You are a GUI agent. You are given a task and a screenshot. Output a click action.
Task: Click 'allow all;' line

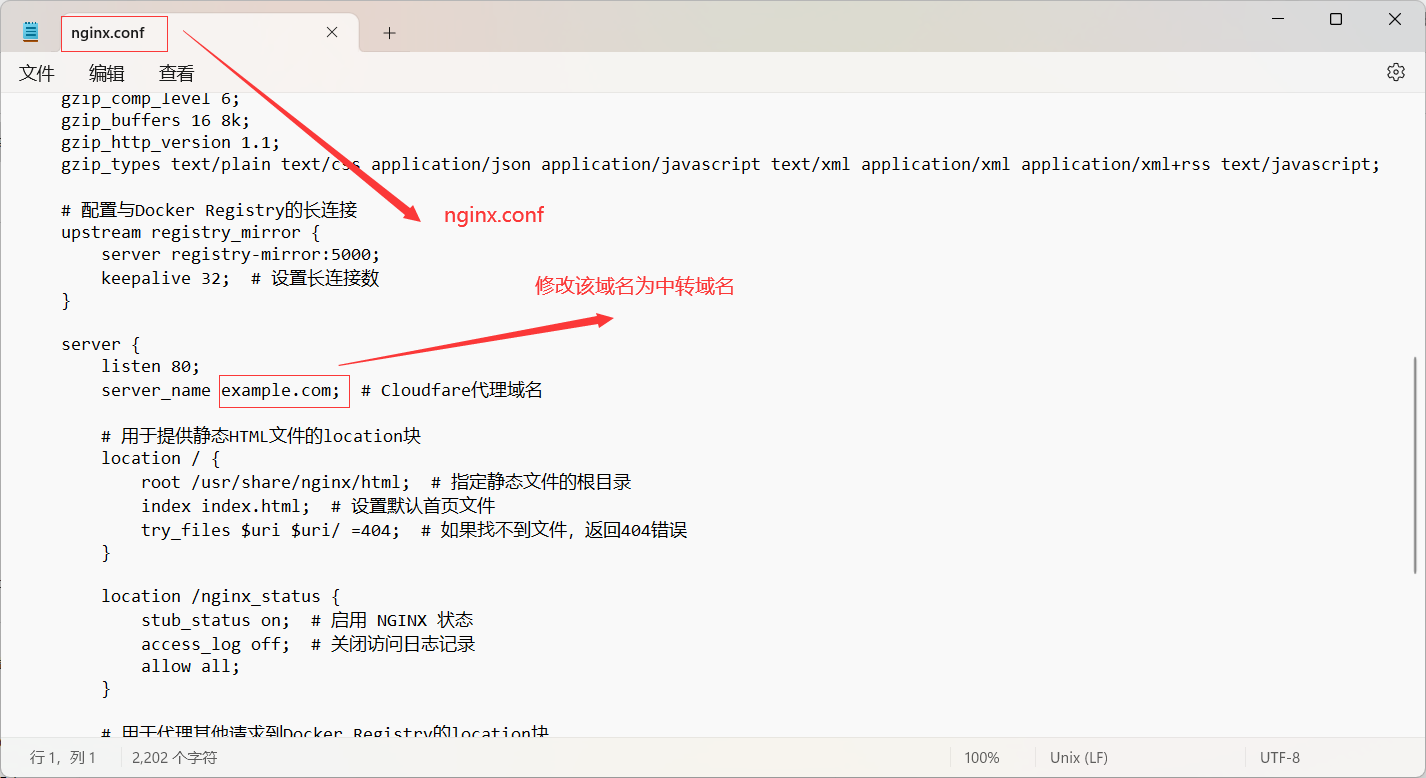click(x=191, y=666)
